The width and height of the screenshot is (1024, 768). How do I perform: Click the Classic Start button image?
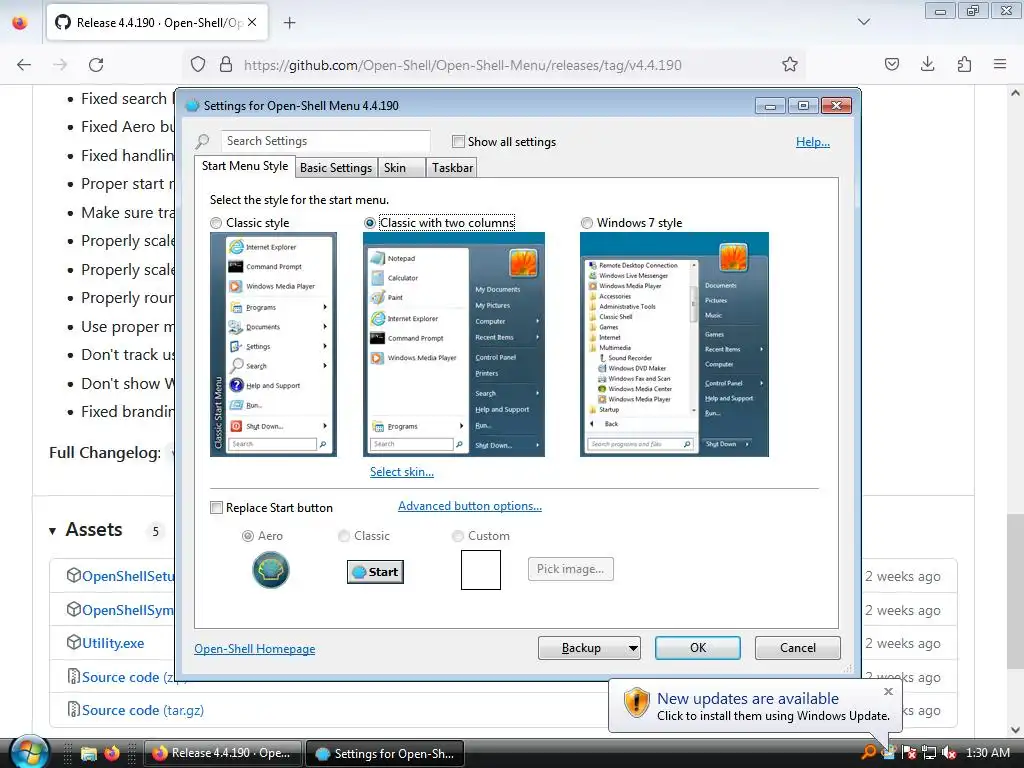375,571
